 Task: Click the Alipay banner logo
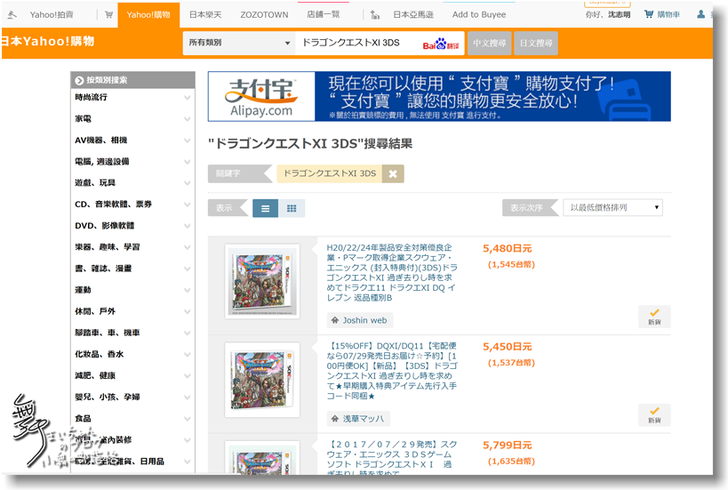[x=261, y=97]
